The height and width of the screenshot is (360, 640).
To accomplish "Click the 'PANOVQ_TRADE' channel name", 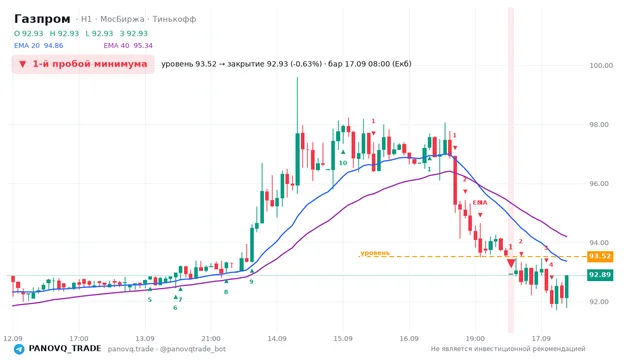I will 65,349.
